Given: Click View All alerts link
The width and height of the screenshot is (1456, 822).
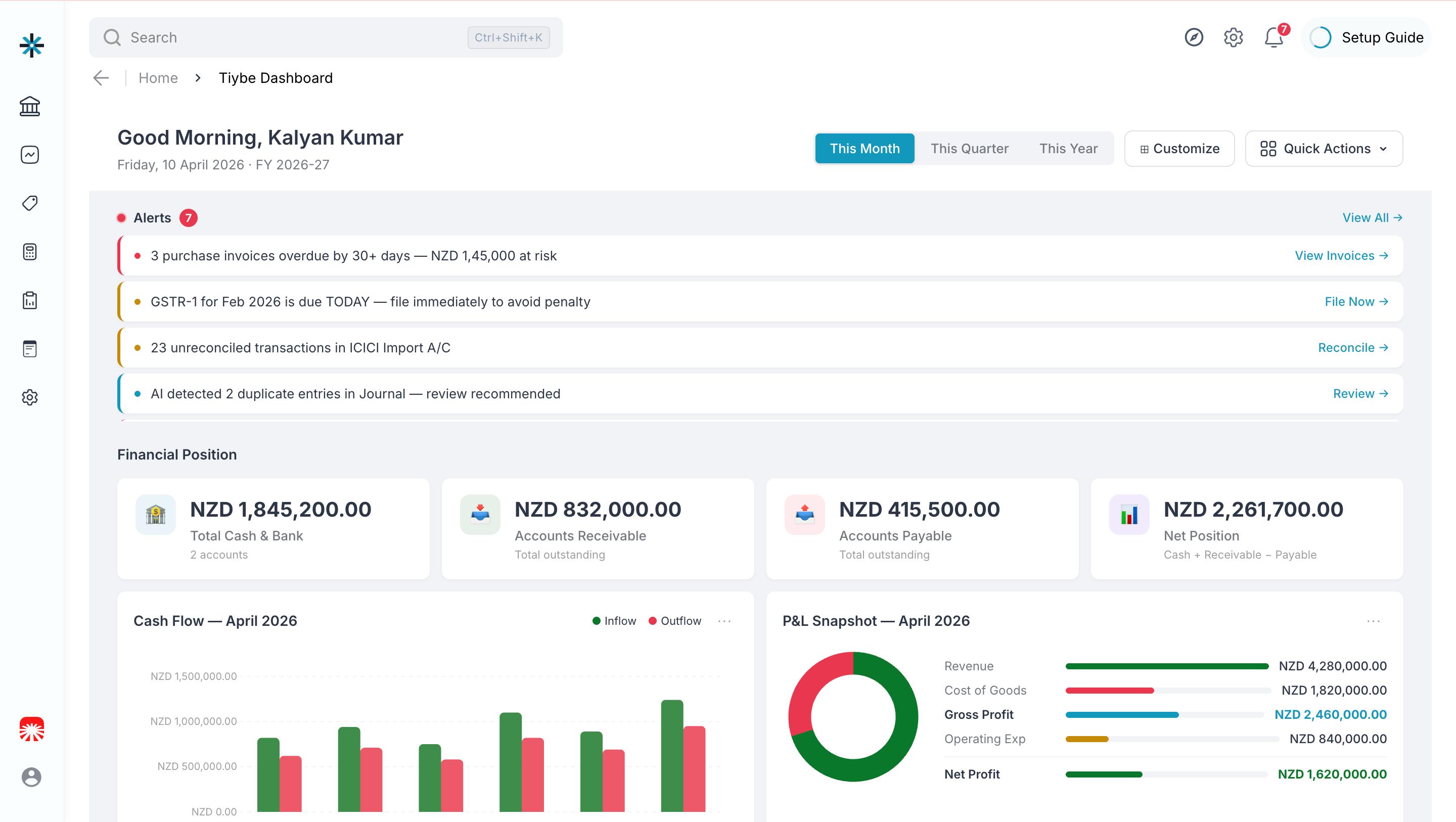Looking at the screenshot, I should click(x=1373, y=218).
